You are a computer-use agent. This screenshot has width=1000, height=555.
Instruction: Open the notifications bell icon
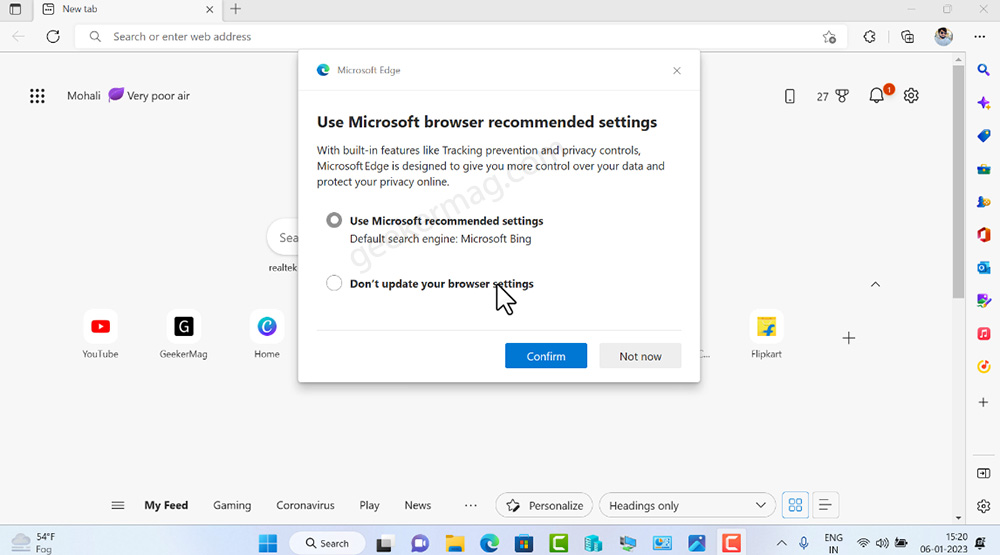(x=877, y=96)
